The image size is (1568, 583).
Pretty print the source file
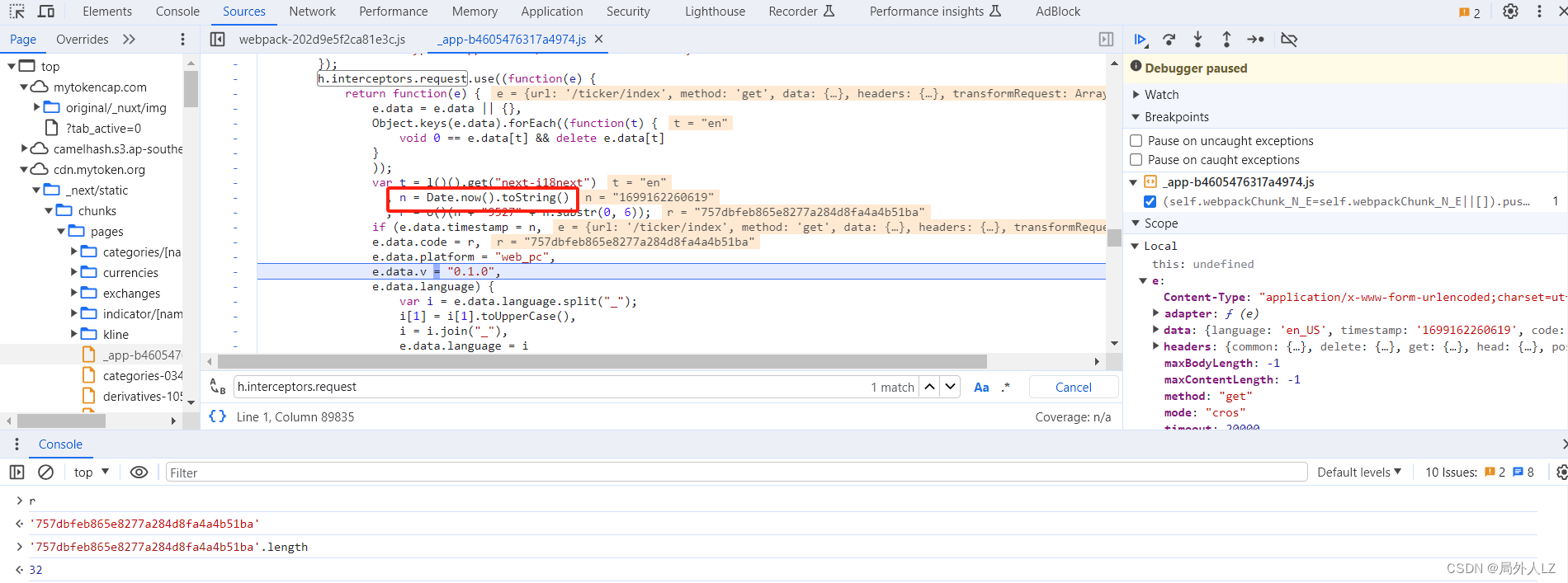(217, 416)
